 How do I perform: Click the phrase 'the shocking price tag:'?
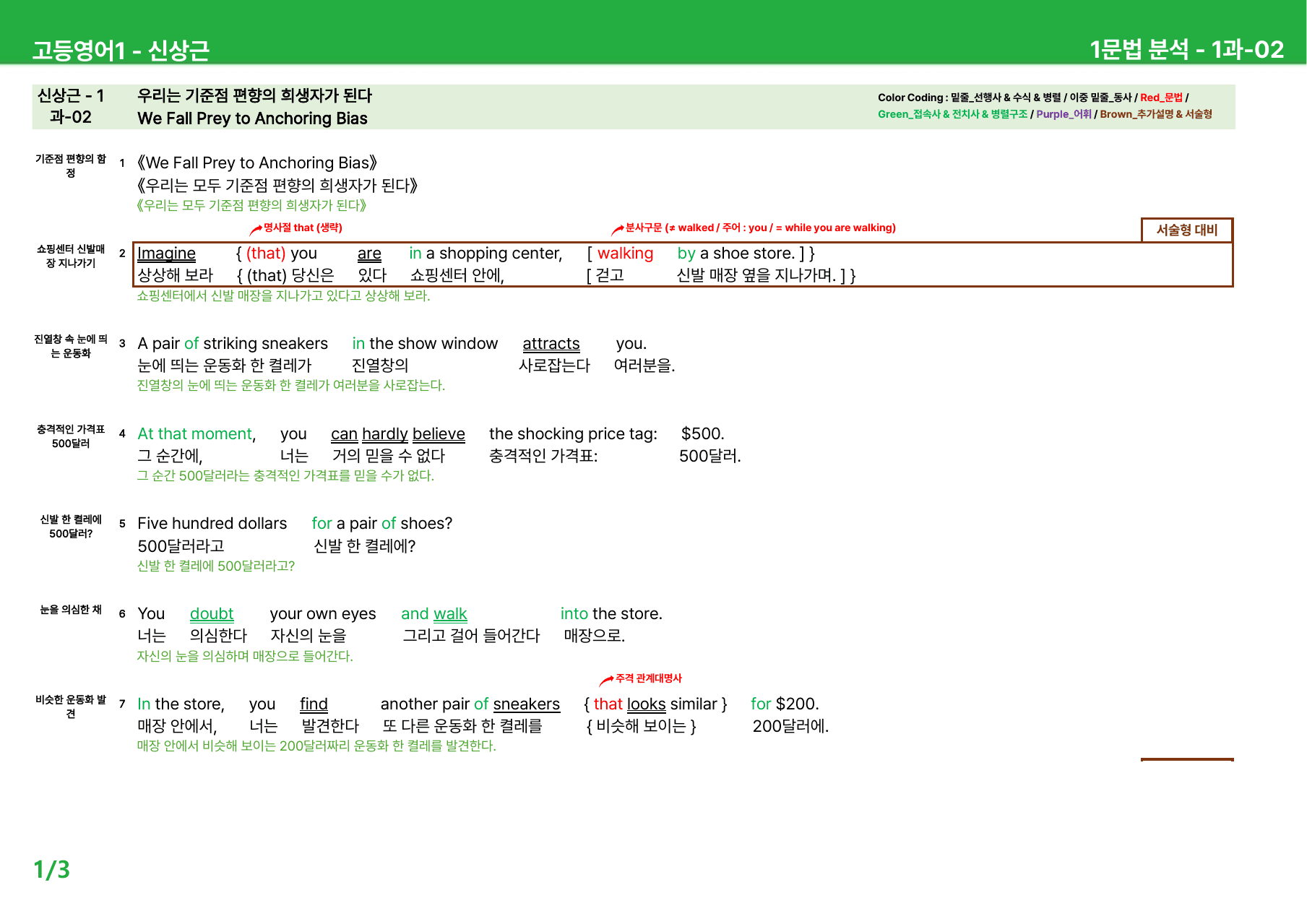tap(574, 433)
